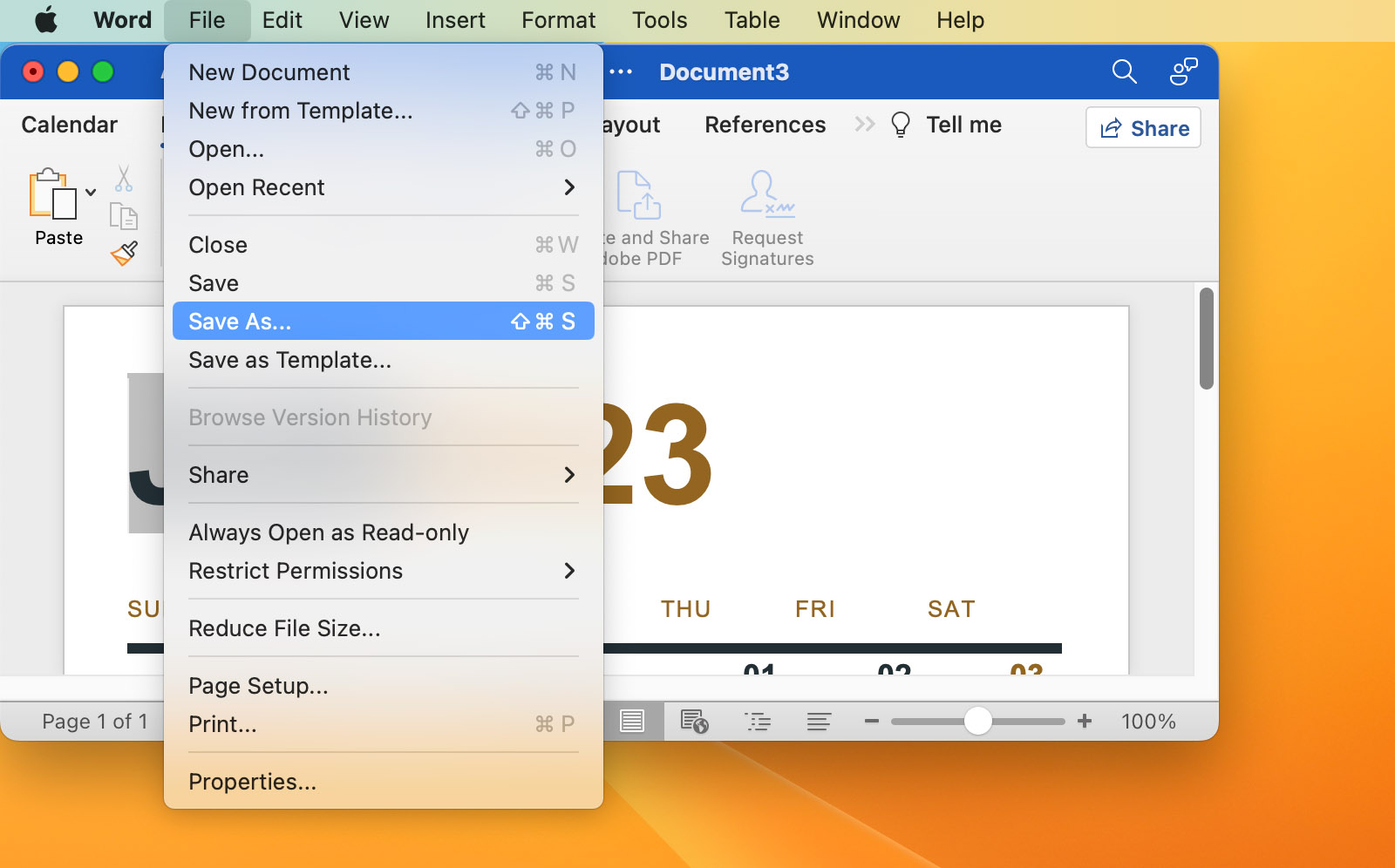Click the zoom slider handle

pos(978,721)
